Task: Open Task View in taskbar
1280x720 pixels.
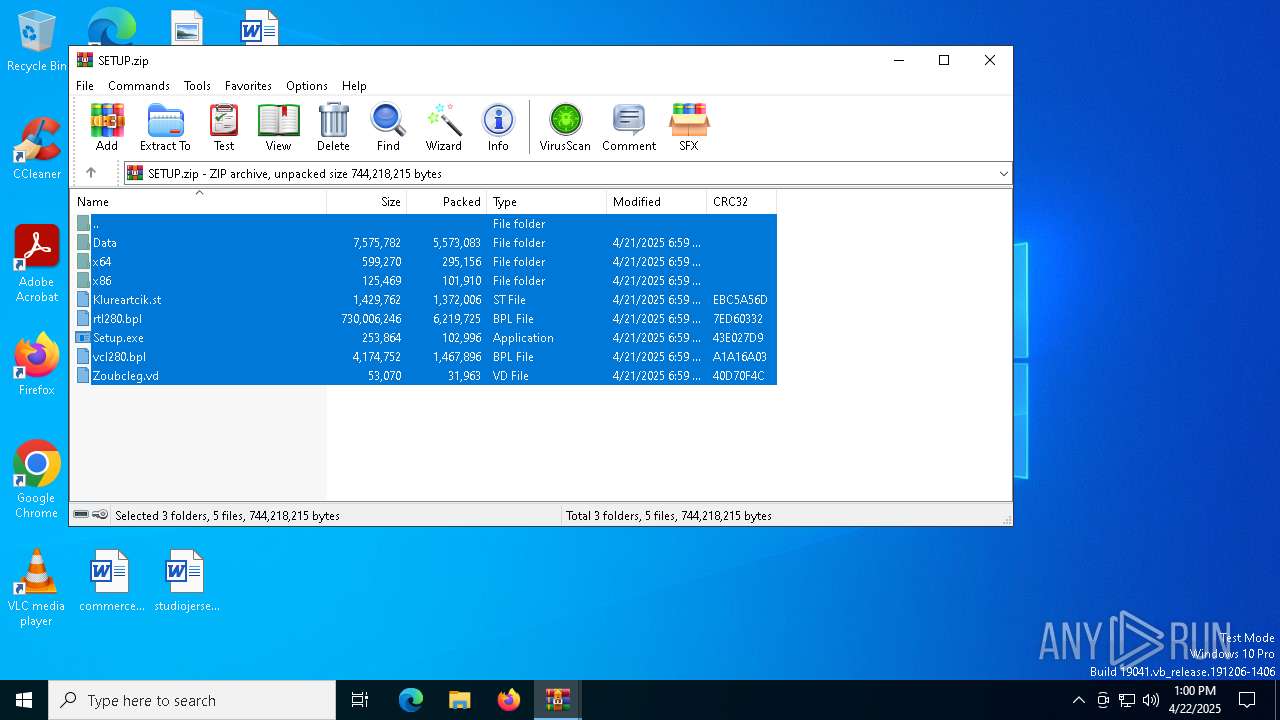Action: [360, 700]
